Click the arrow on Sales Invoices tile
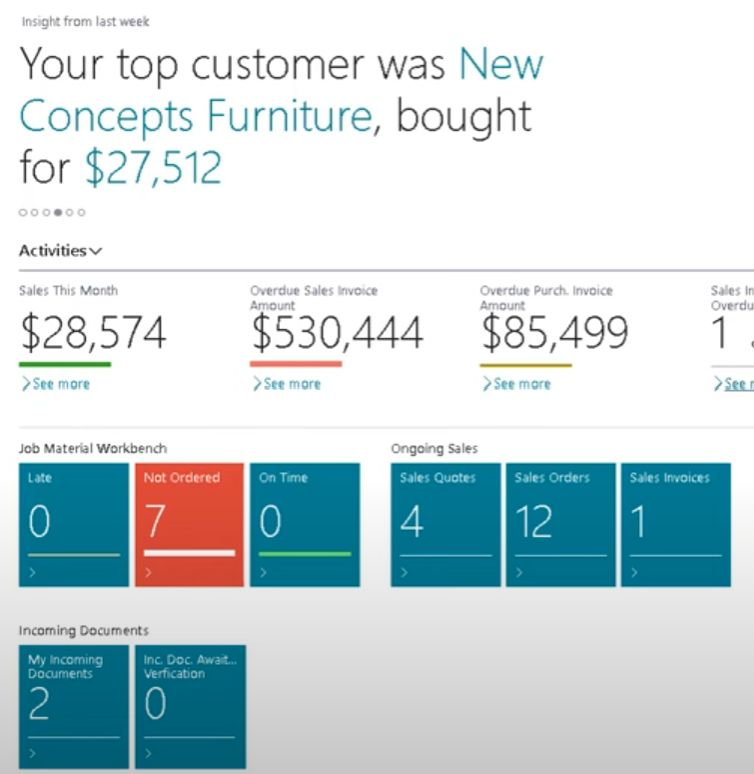Image resolution: width=754 pixels, height=774 pixels. [x=634, y=573]
